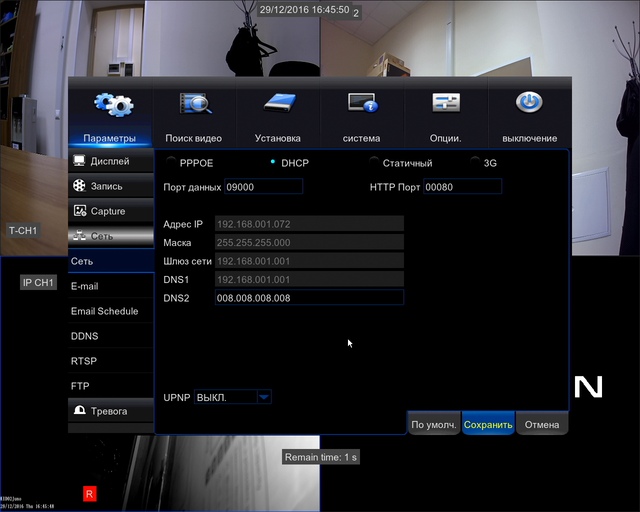Open the UPNP ВЫКЛ. combo box

tap(233, 397)
